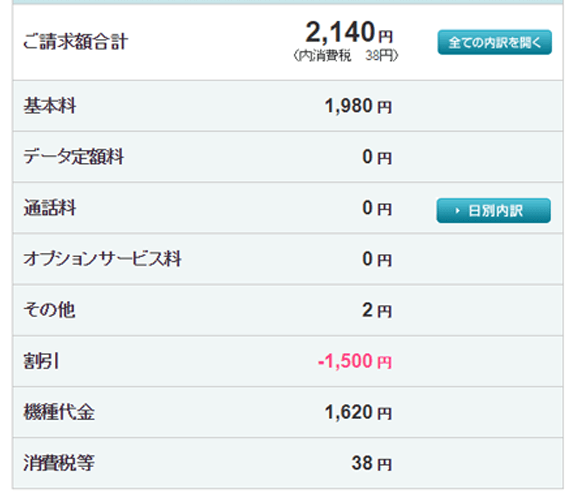This screenshot has width=580, height=502.
Task: Expand the 割引 discount row
Action: point(288,361)
